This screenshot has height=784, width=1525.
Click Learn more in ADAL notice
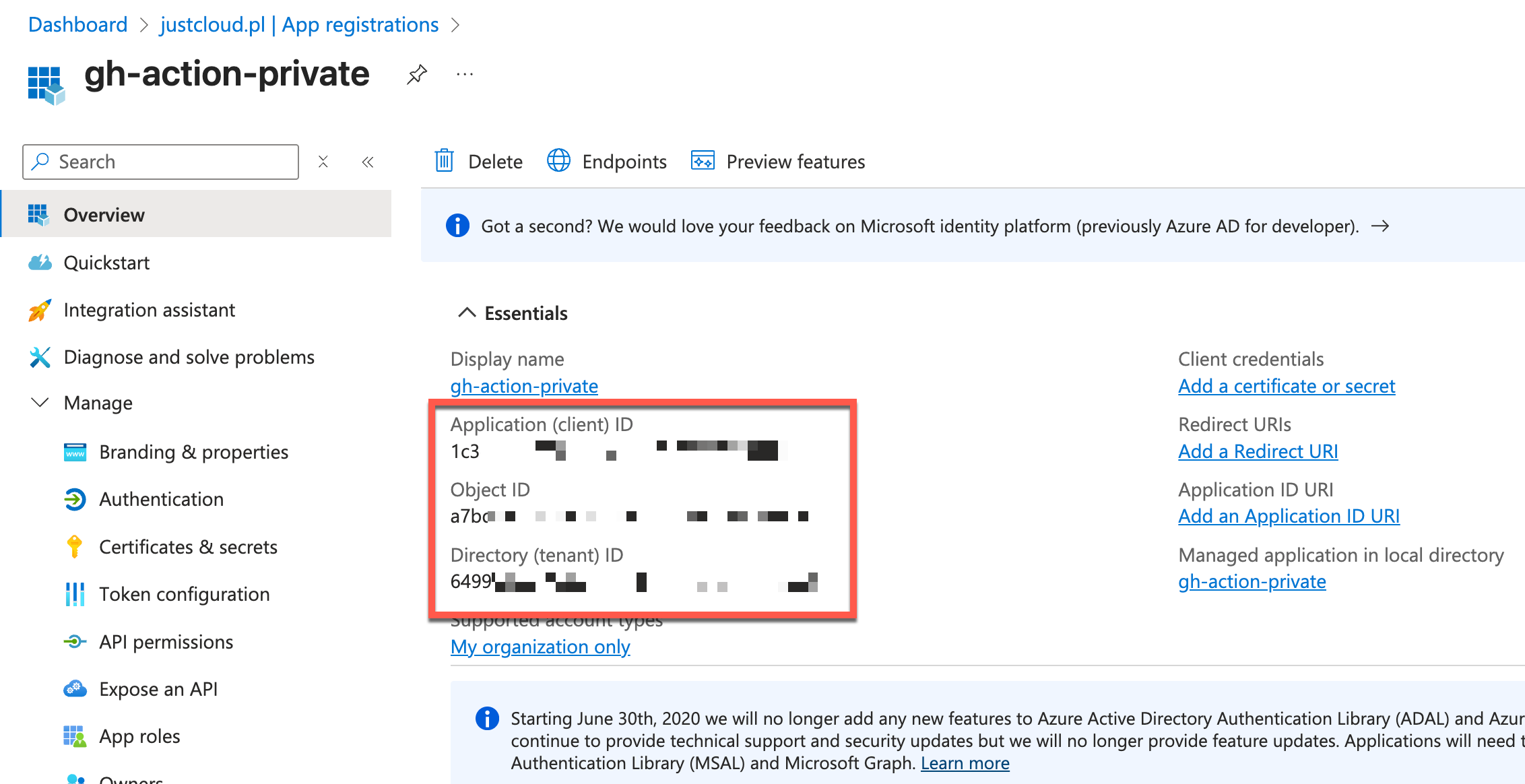coord(965,763)
